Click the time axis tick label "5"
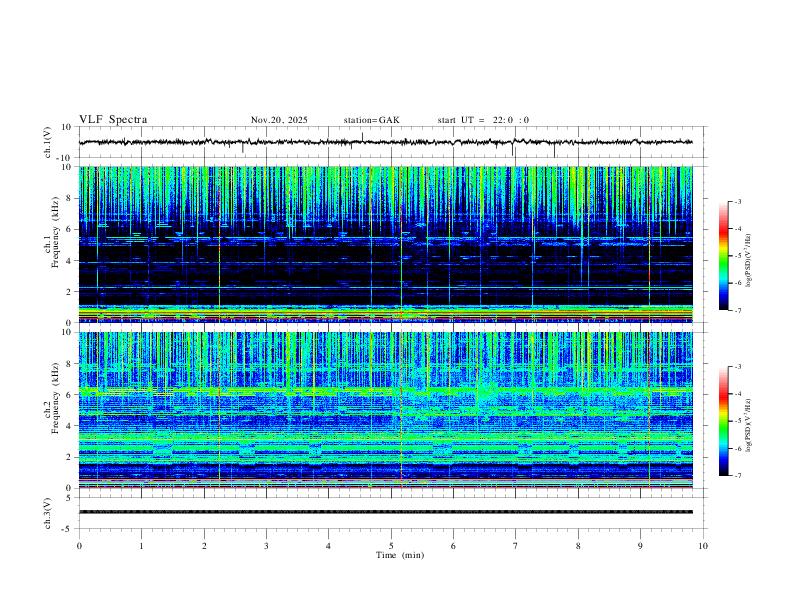The image size is (792, 612). (x=391, y=546)
